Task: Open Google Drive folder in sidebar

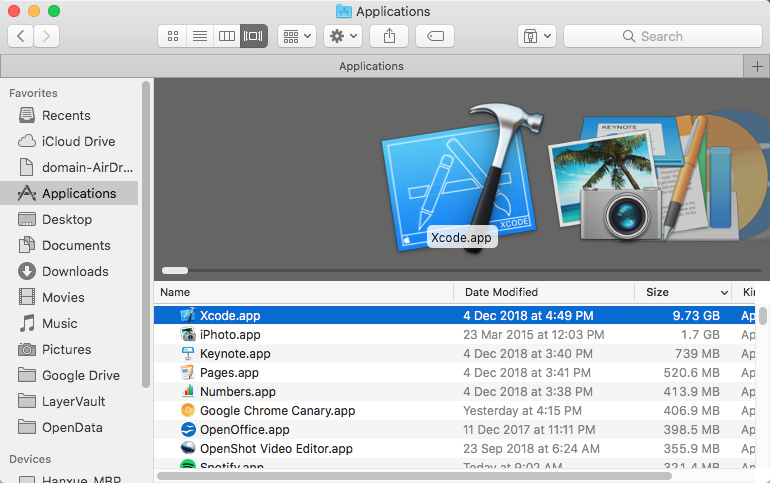Action: click(69, 376)
